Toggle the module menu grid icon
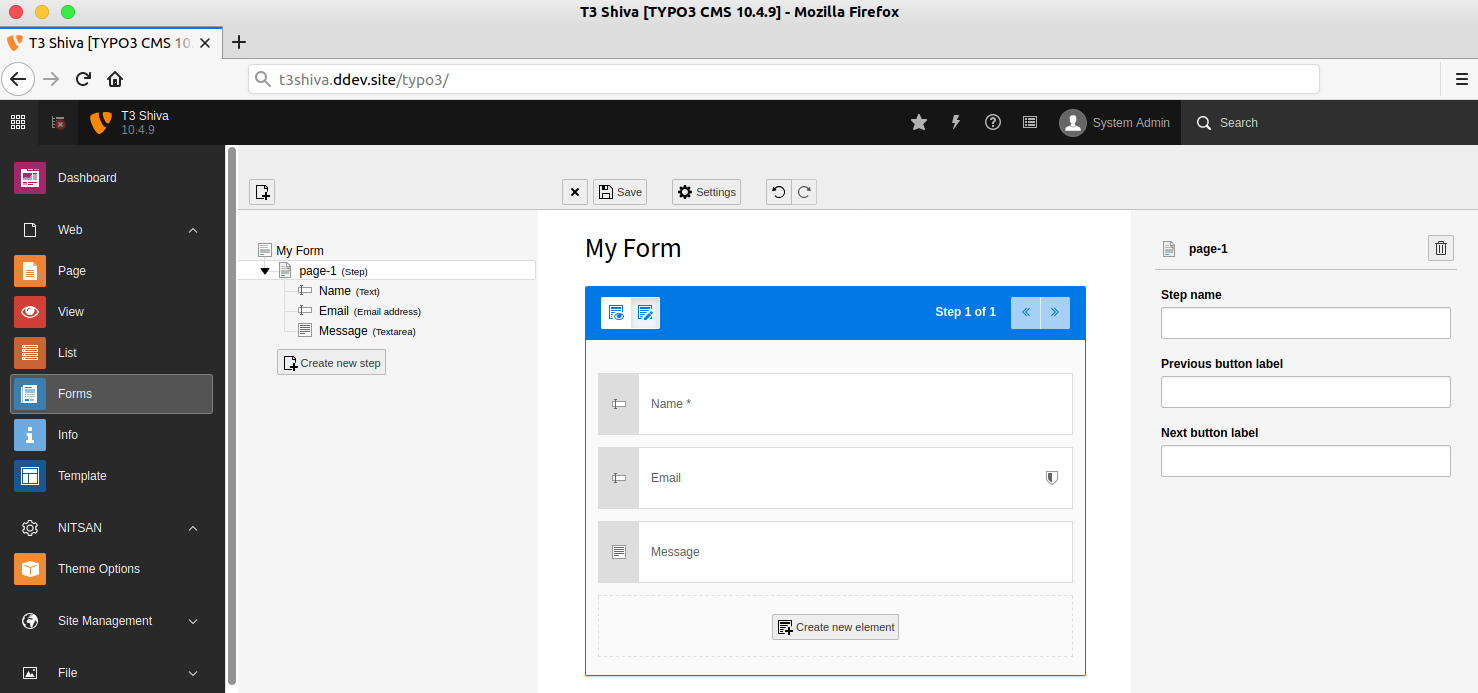Image resolution: width=1478 pixels, height=693 pixels. pyautogui.click(x=18, y=122)
